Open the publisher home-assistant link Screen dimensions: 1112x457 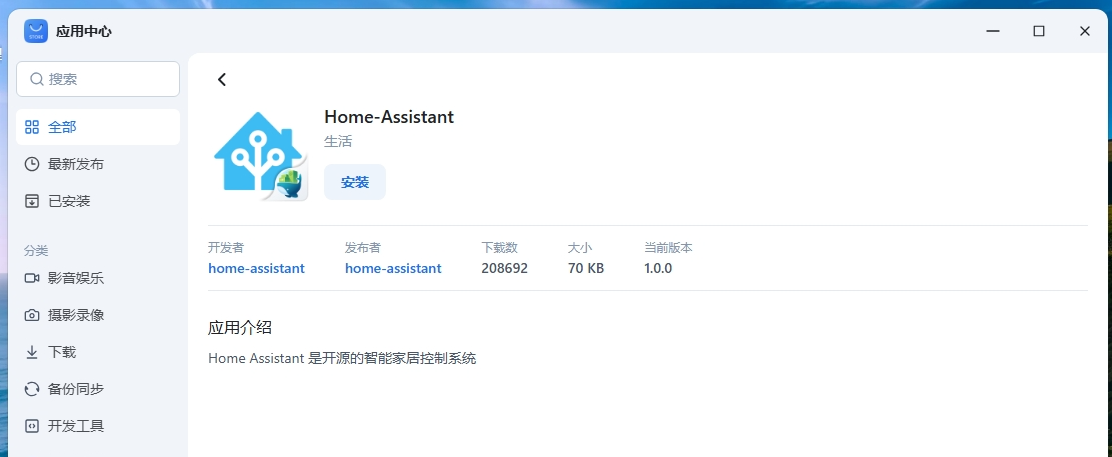tap(393, 268)
